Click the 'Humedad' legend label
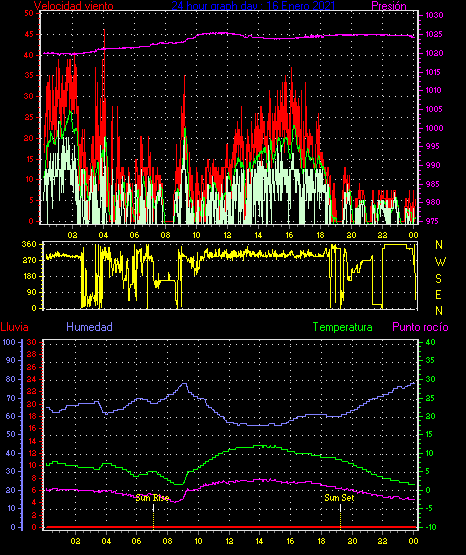Viewport: 466px width, 555px height. click(x=90, y=327)
